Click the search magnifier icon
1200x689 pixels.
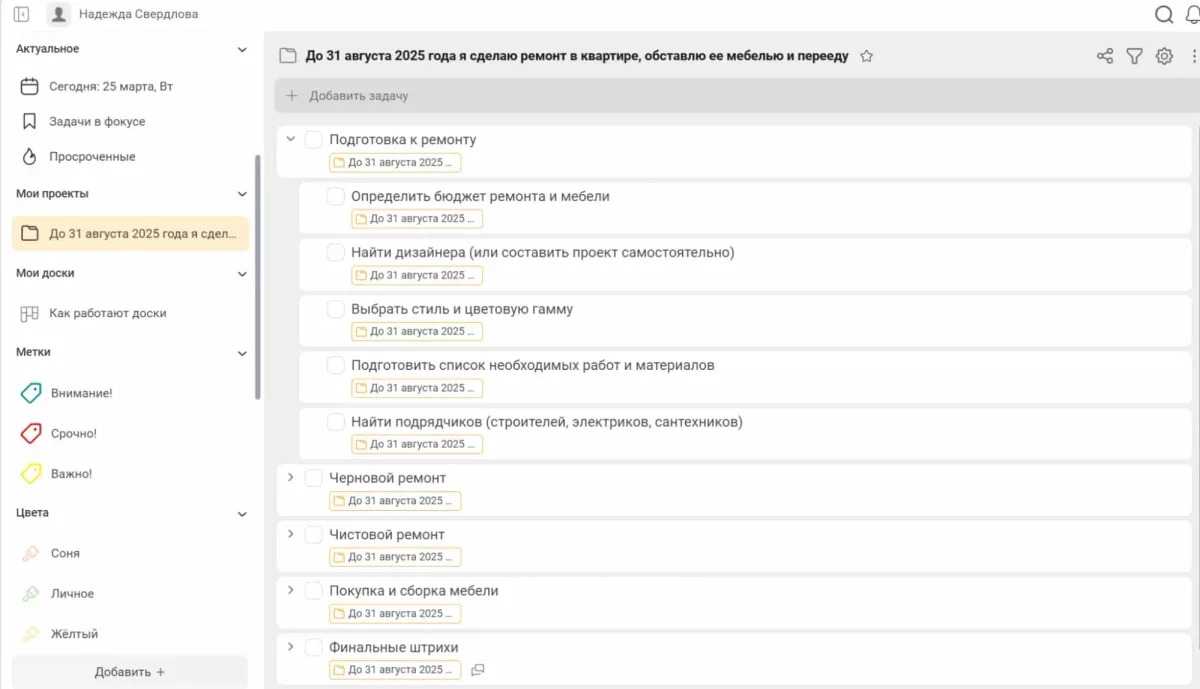click(1164, 15)
